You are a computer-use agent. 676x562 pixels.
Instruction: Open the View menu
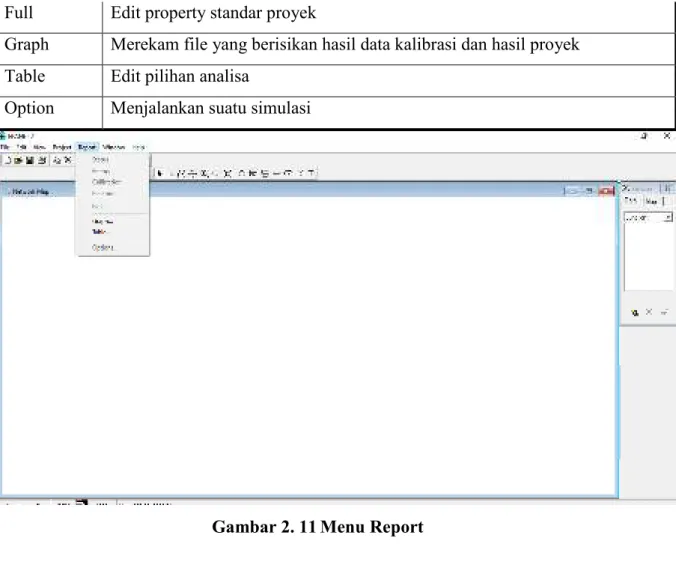point(39,147)
